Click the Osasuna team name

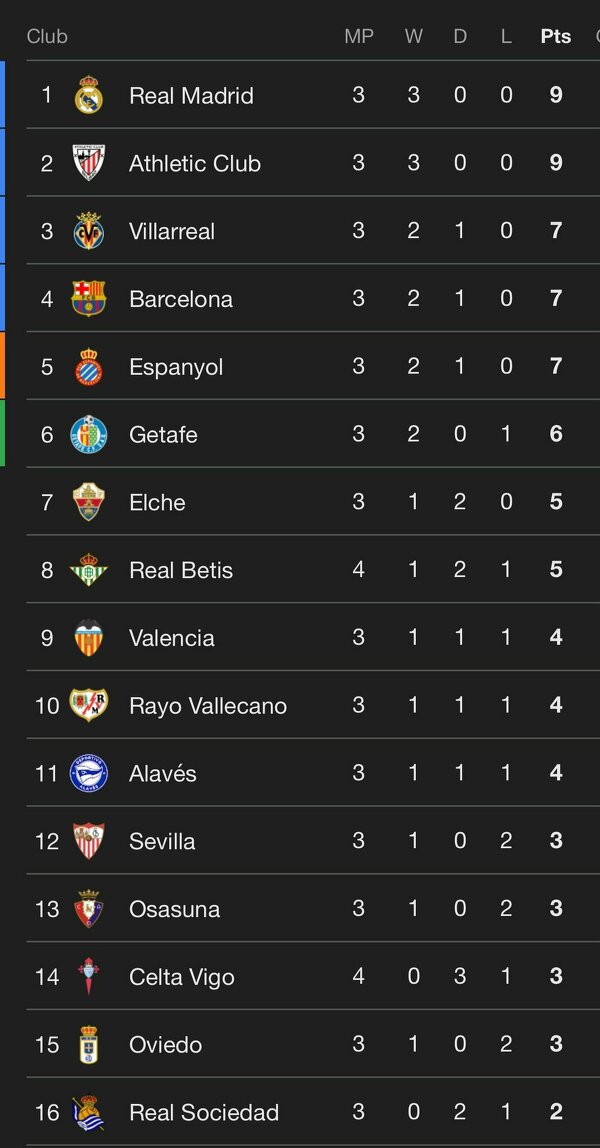(174, 909)
